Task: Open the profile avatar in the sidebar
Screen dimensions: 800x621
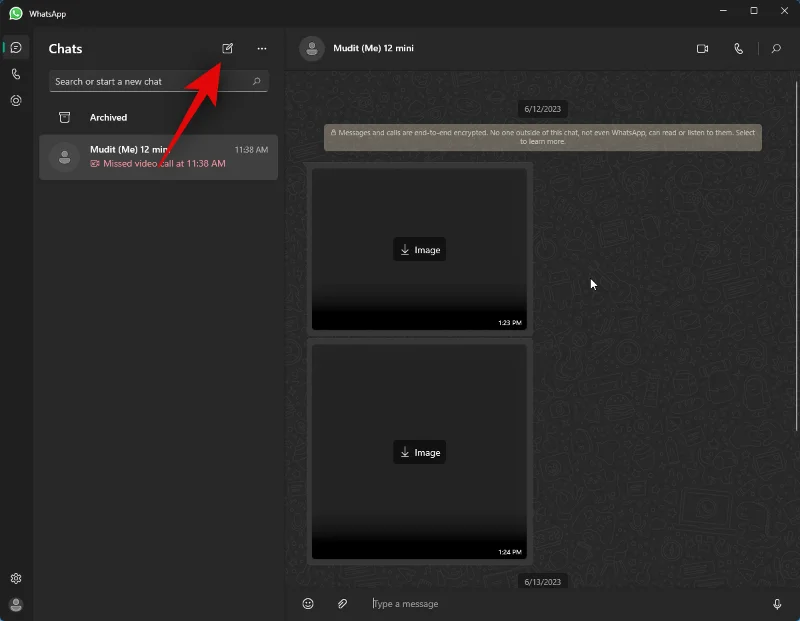Action: [16, 605]
